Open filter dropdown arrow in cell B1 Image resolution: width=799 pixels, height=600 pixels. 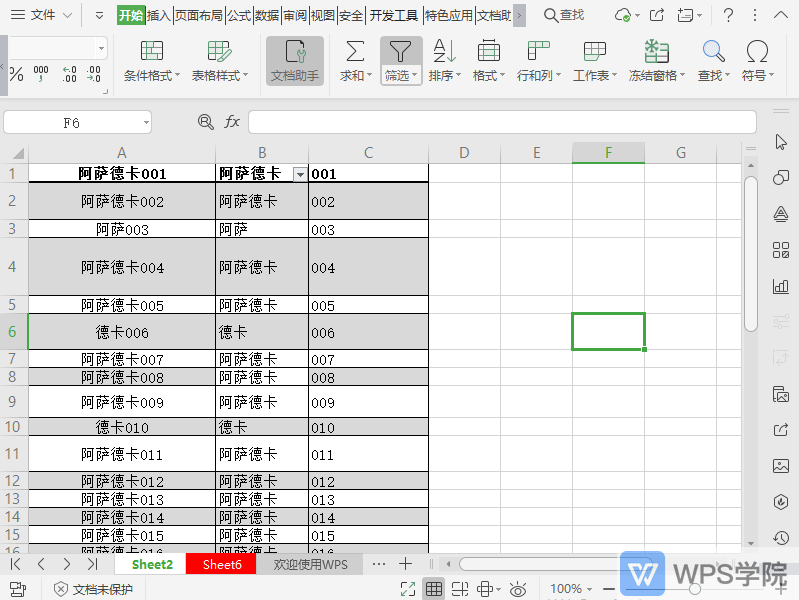tap(299, 174)
